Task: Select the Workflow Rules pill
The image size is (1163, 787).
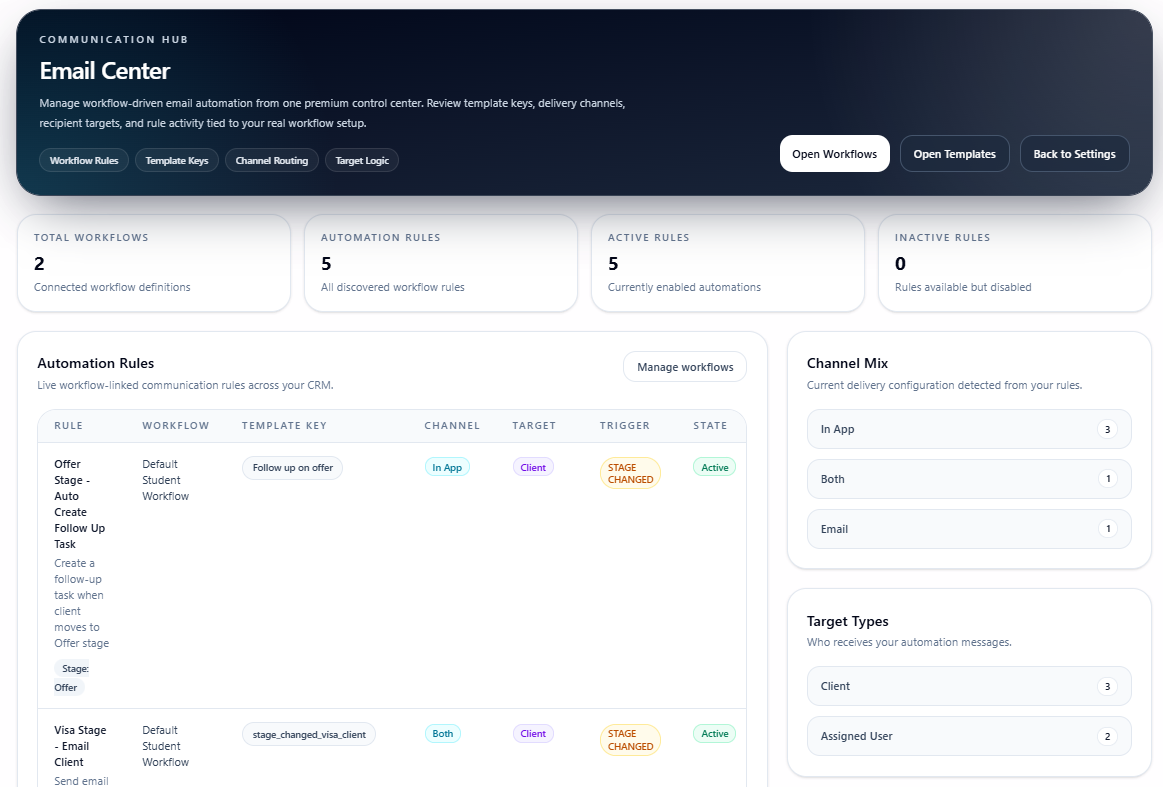Action: 84,160
